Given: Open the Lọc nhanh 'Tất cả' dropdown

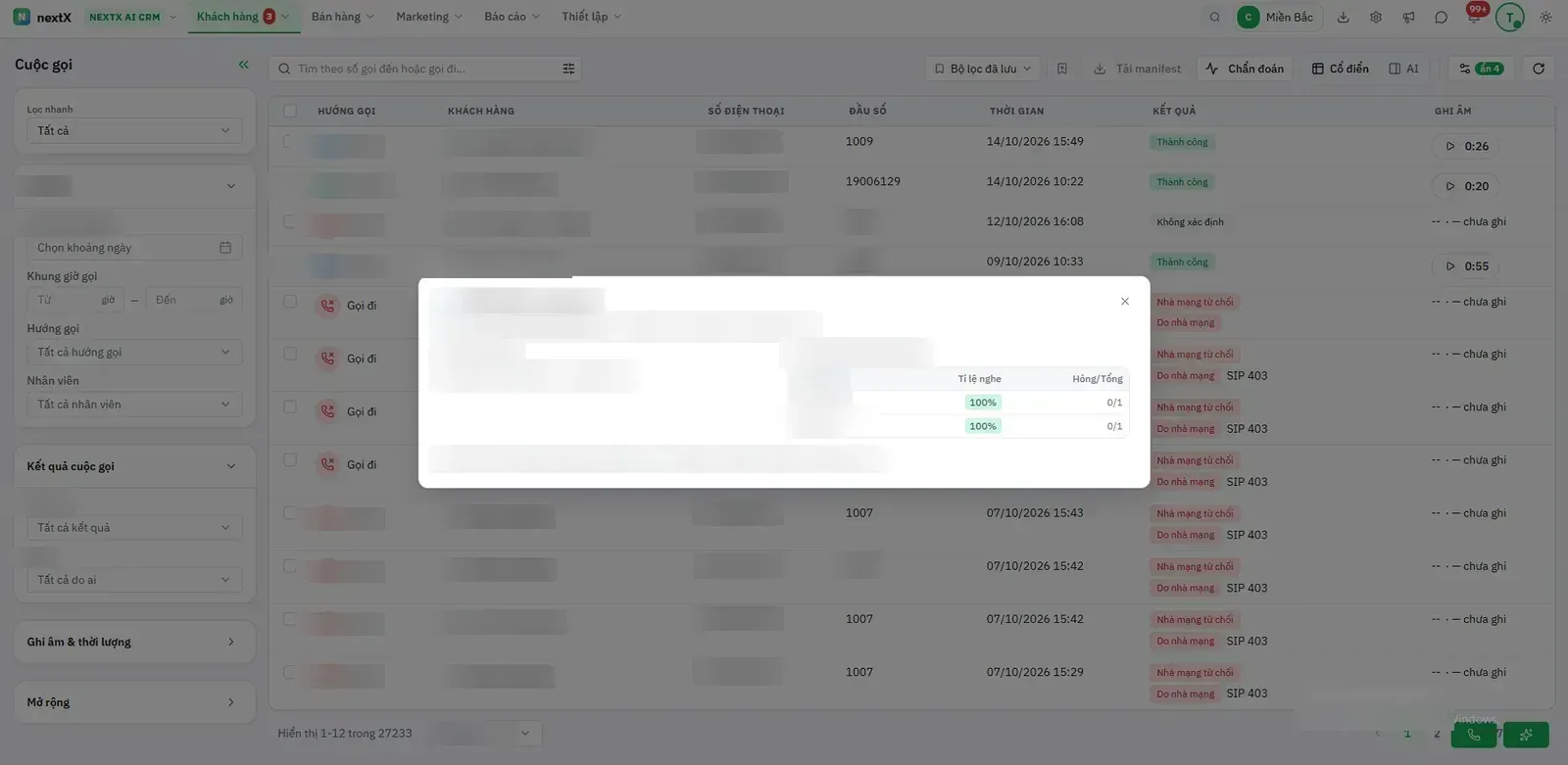Looking at the screenshot, I should (134, 130).
